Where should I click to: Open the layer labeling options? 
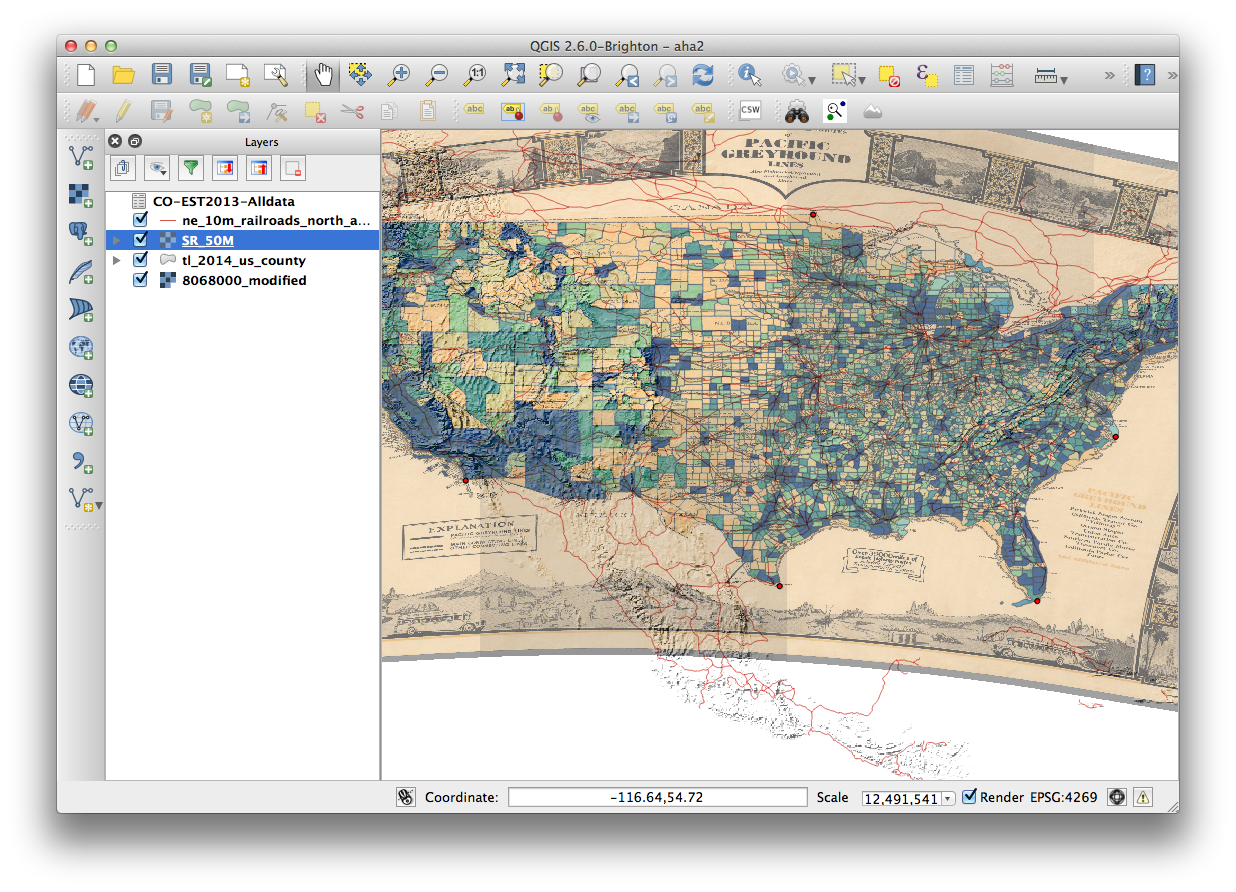[x=473, y=111]
